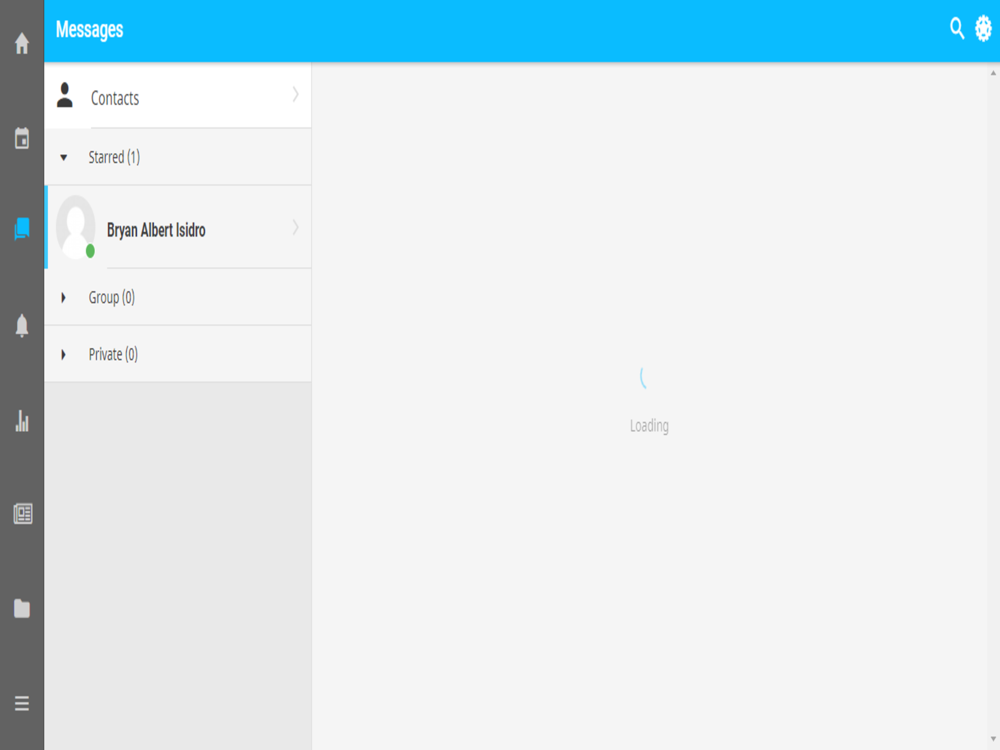The width and height of the screenshot is (1000, 750).
Task: Open the Home icon in sidebar
Action: [x=22, y=43]
